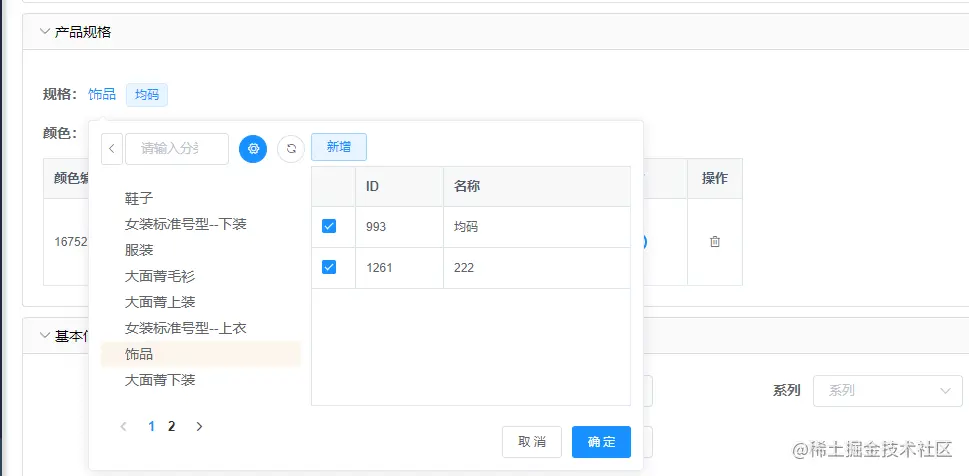This screenshot has height=476, width=969.
Task: Click the 操作 column header
Action: [715, 179]
